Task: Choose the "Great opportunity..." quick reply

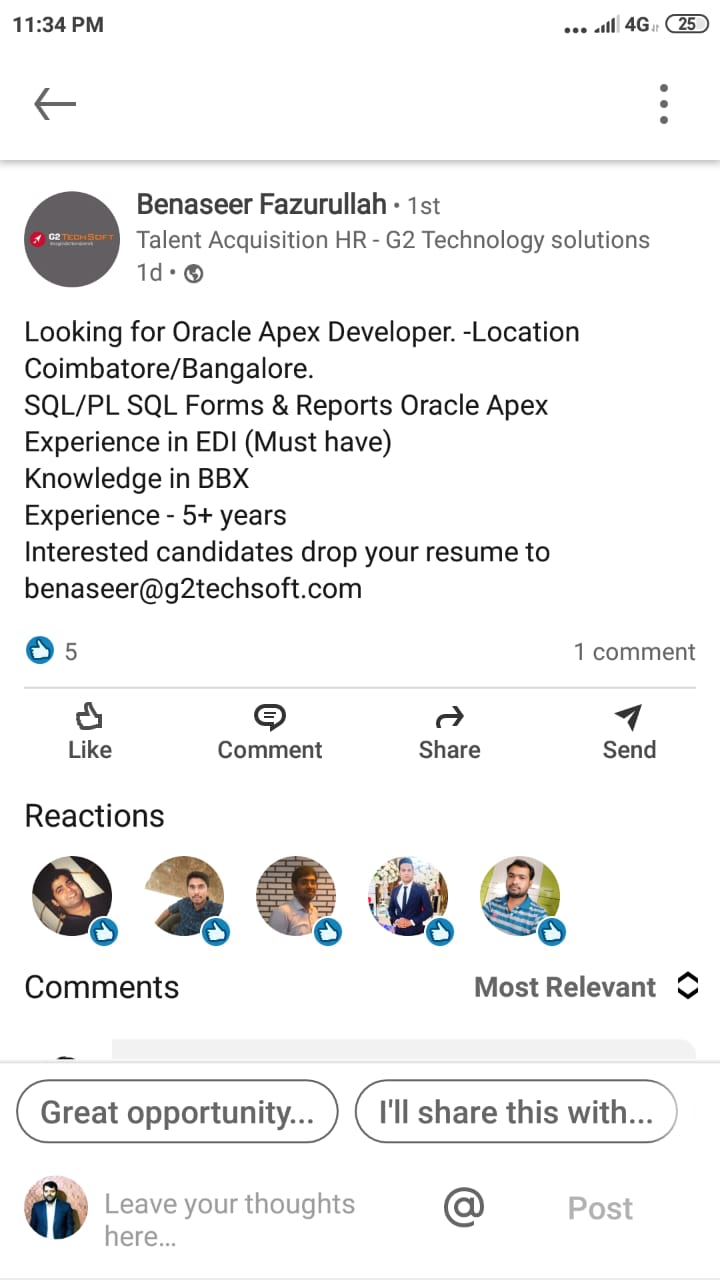Action: click(x=177, y=1112)
